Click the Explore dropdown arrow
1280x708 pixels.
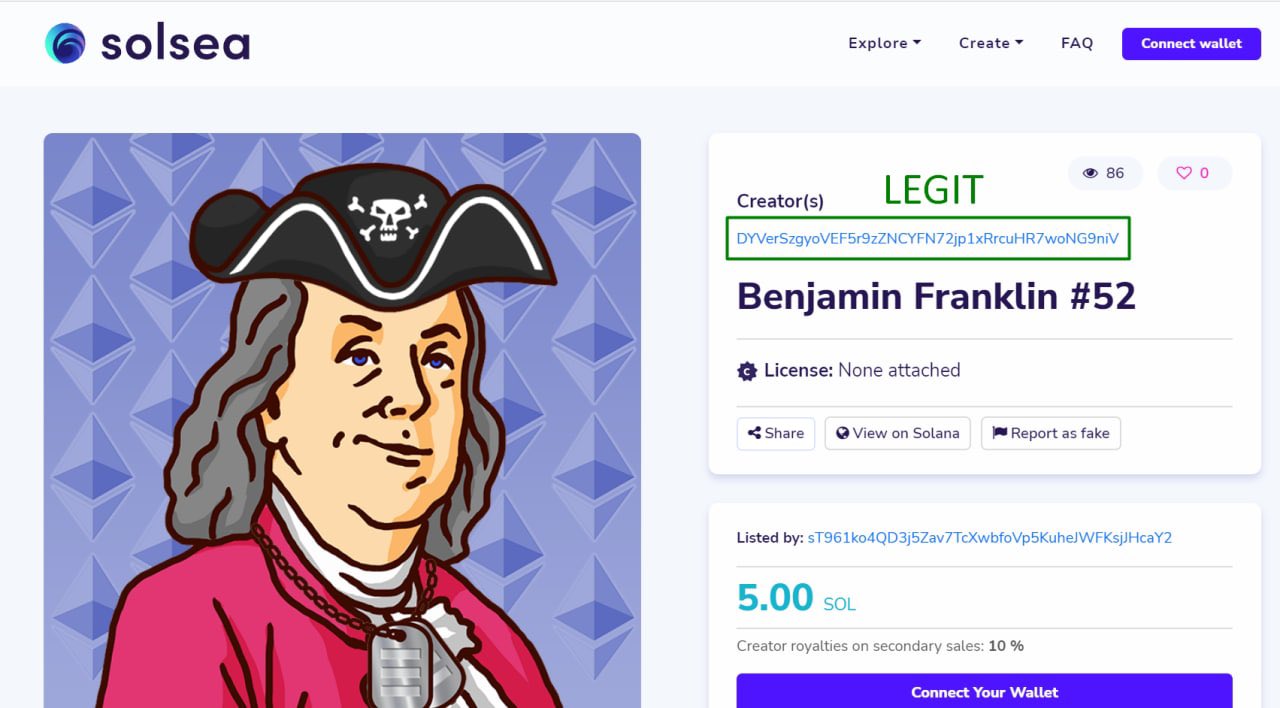917,43
